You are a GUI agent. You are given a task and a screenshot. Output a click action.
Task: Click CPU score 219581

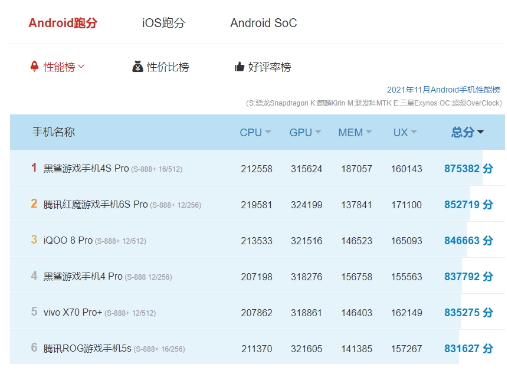point(256,205)
